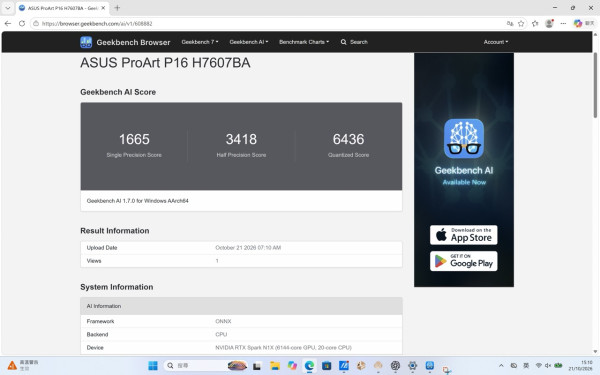The image size is (600, 375).
Task: Open the browser profile avatar
Action: (x=549, y=23)
